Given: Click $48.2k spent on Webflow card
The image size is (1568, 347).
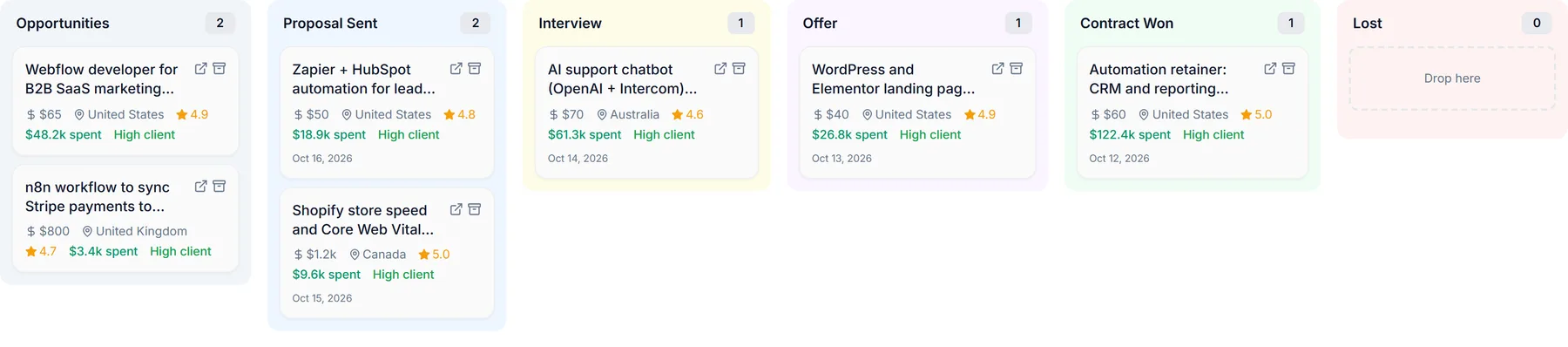Looking at the screenshot, I should tap(64, 134).
